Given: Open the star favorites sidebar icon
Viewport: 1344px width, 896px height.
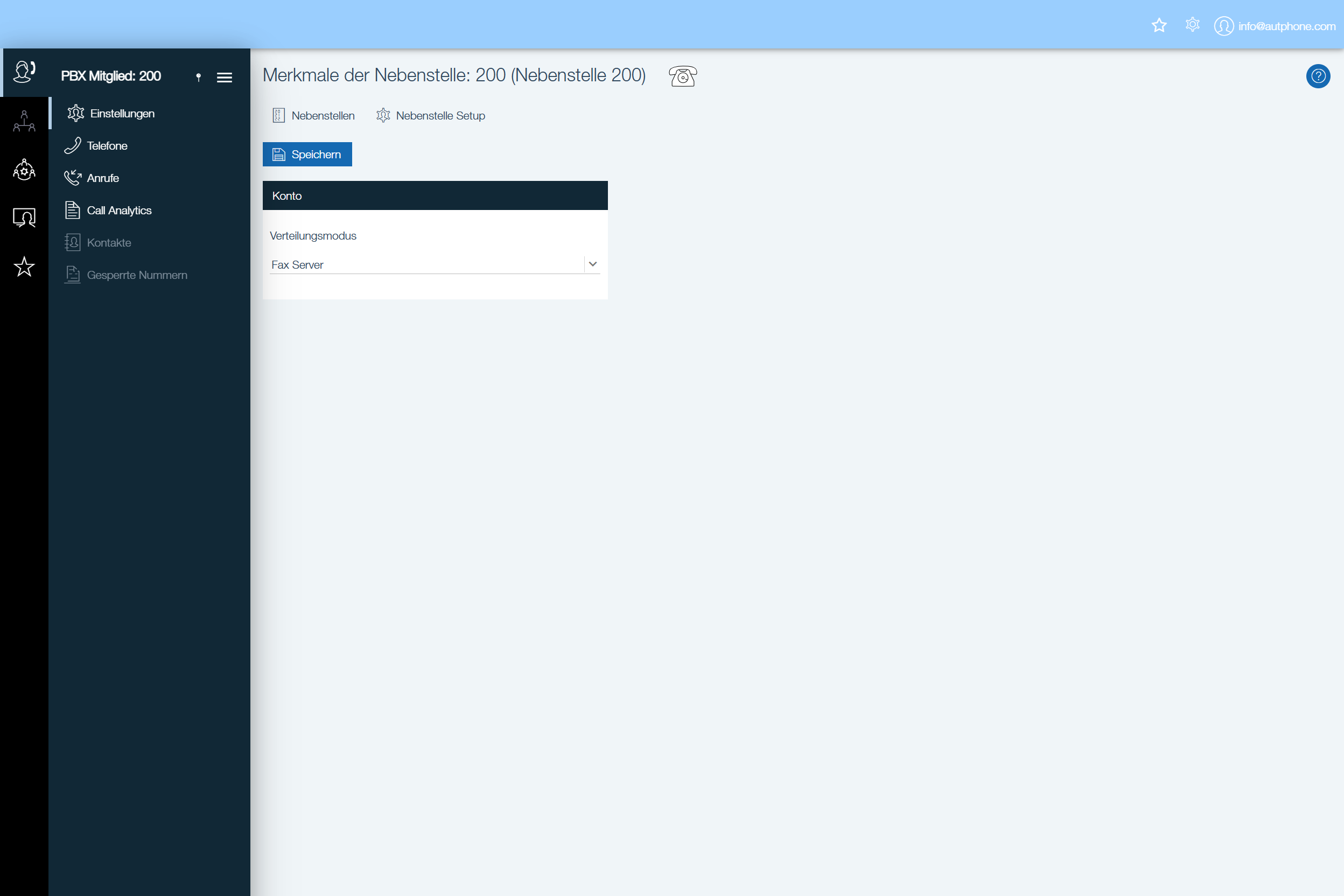Looking at the screenshot, I should pos(24,267).
